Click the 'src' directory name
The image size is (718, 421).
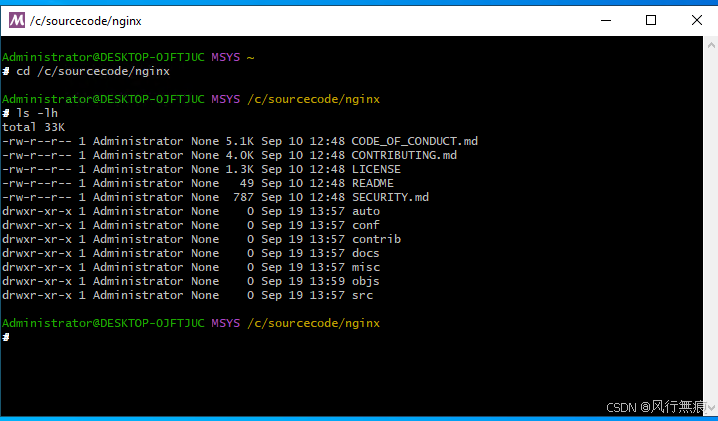coord(362,295)
